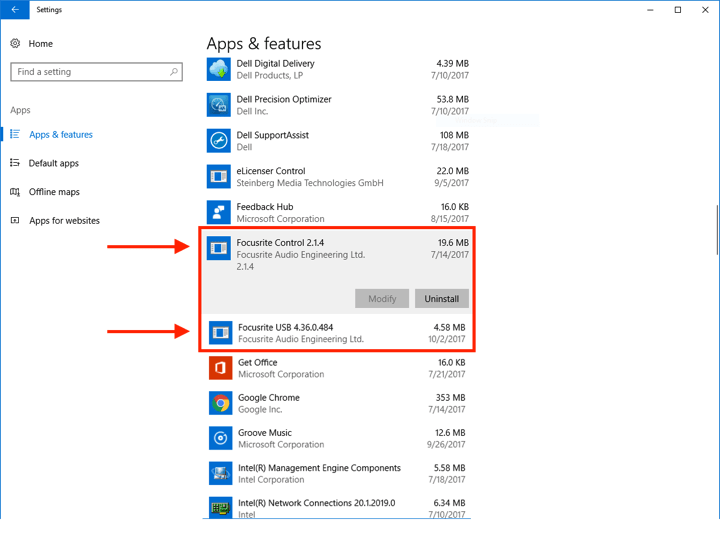Click the Dell SupportAssist wrench icon
This screenshot has width=720, height=558.
[219, 141]
